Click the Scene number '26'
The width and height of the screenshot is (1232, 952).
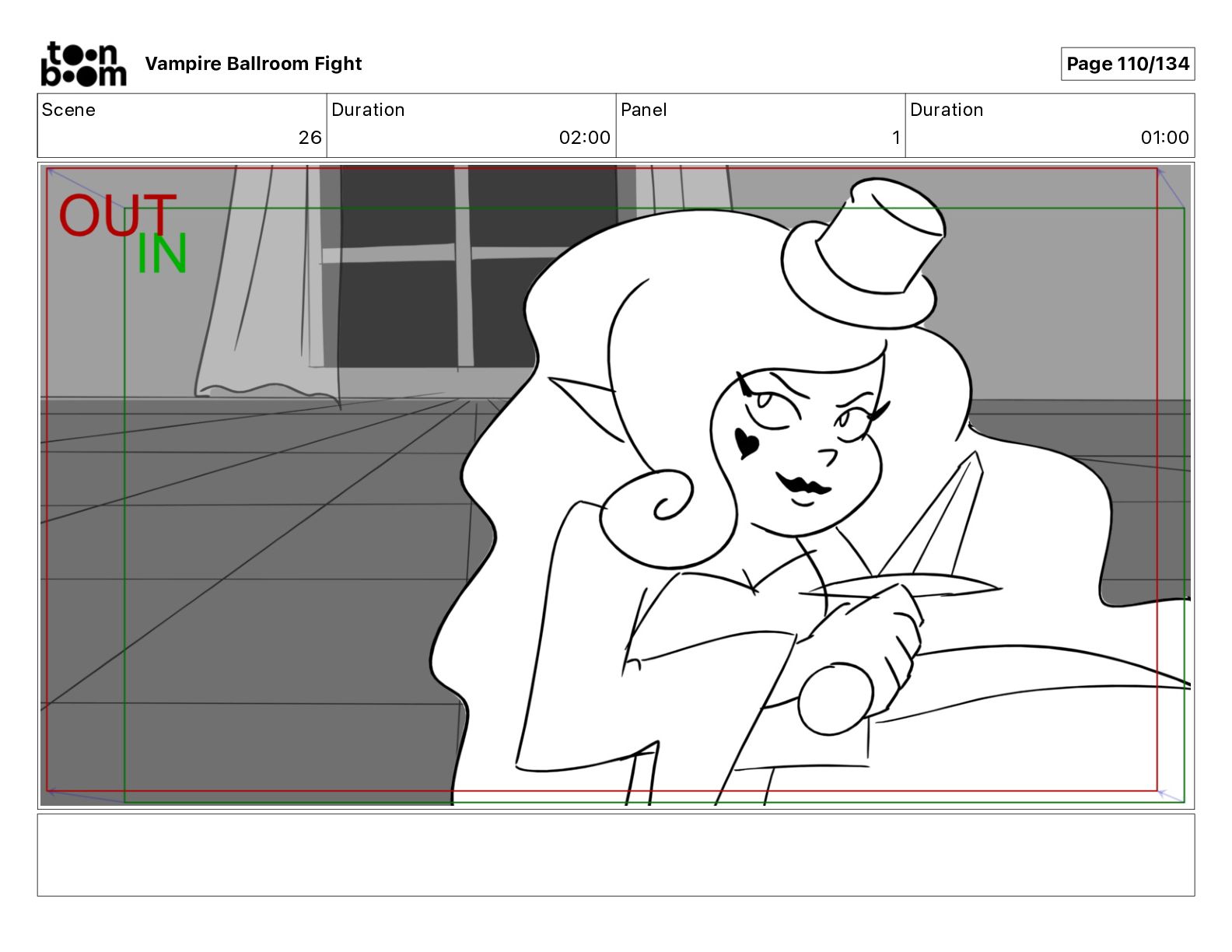click(310, 138)
